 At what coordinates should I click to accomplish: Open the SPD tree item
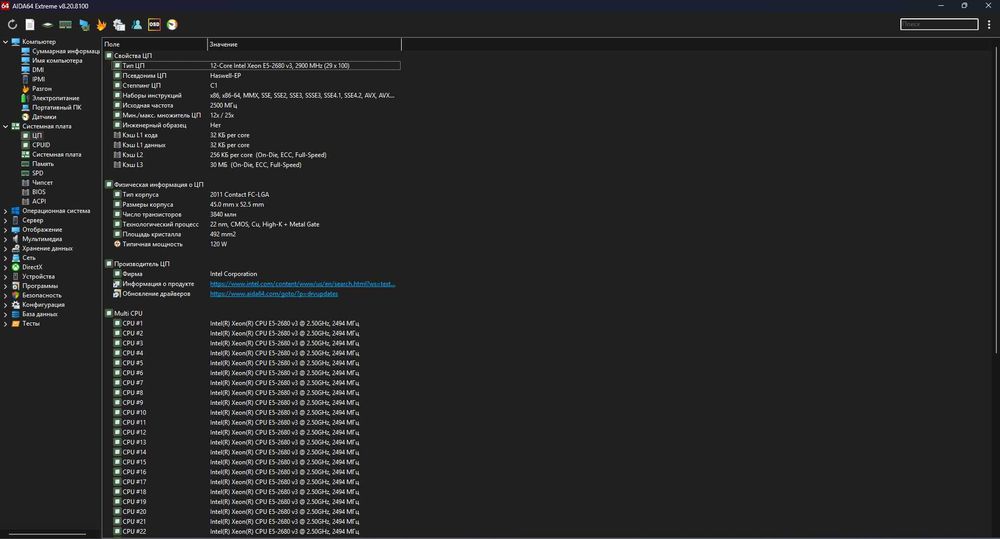[38, 174]
